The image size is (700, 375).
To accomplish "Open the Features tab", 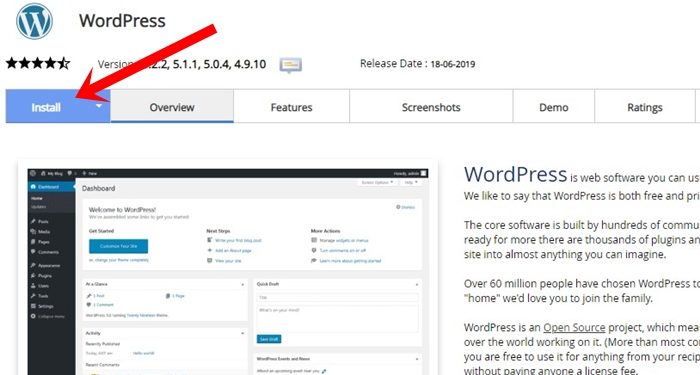I will 292,107.
